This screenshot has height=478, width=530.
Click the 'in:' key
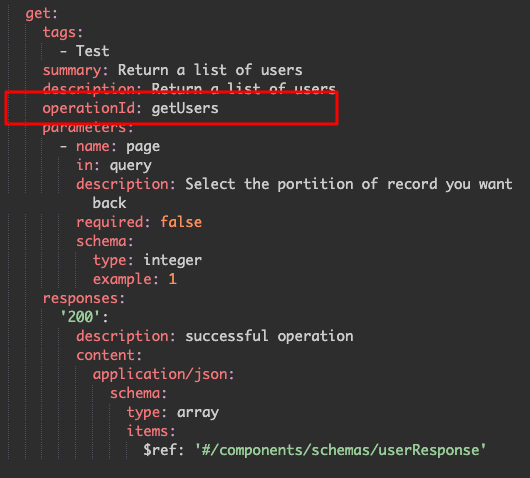coord(88,165)
